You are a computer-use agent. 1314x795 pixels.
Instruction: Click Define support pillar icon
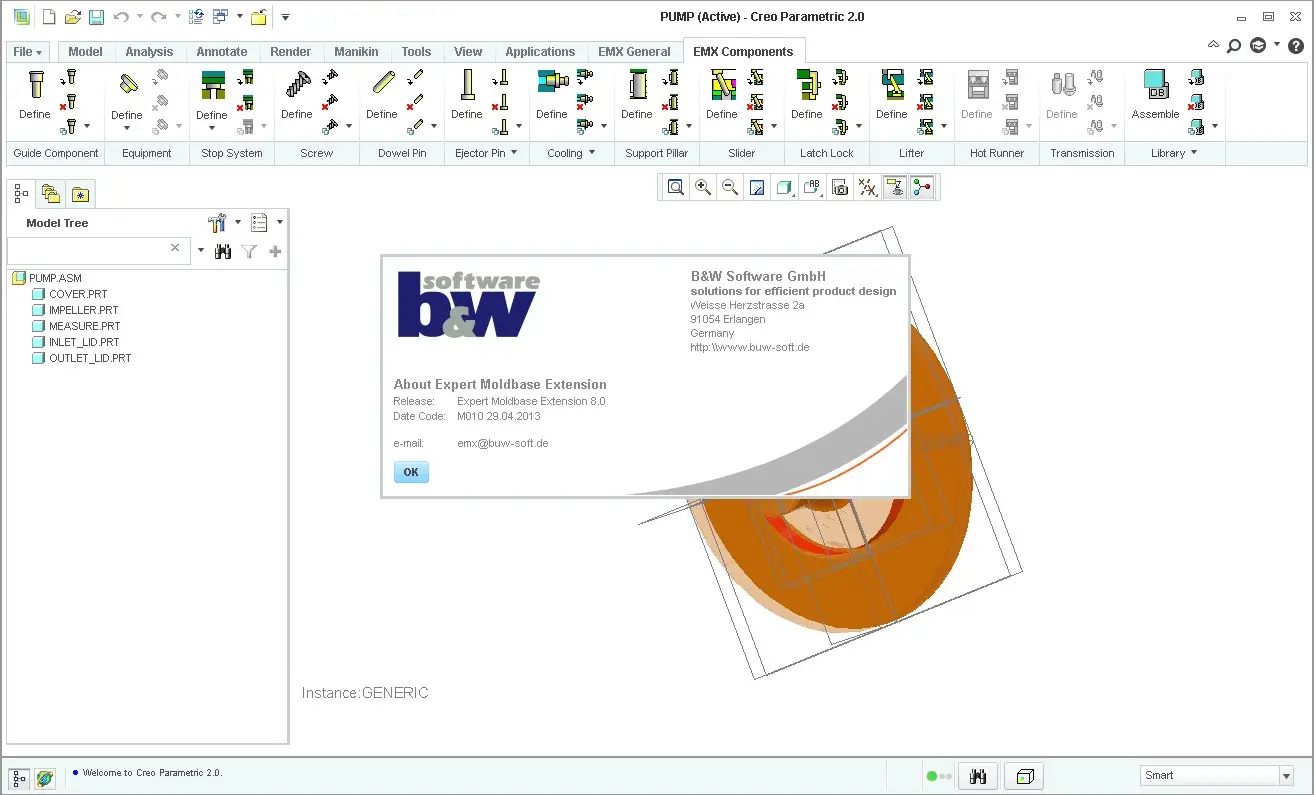[x=637, y=84]
